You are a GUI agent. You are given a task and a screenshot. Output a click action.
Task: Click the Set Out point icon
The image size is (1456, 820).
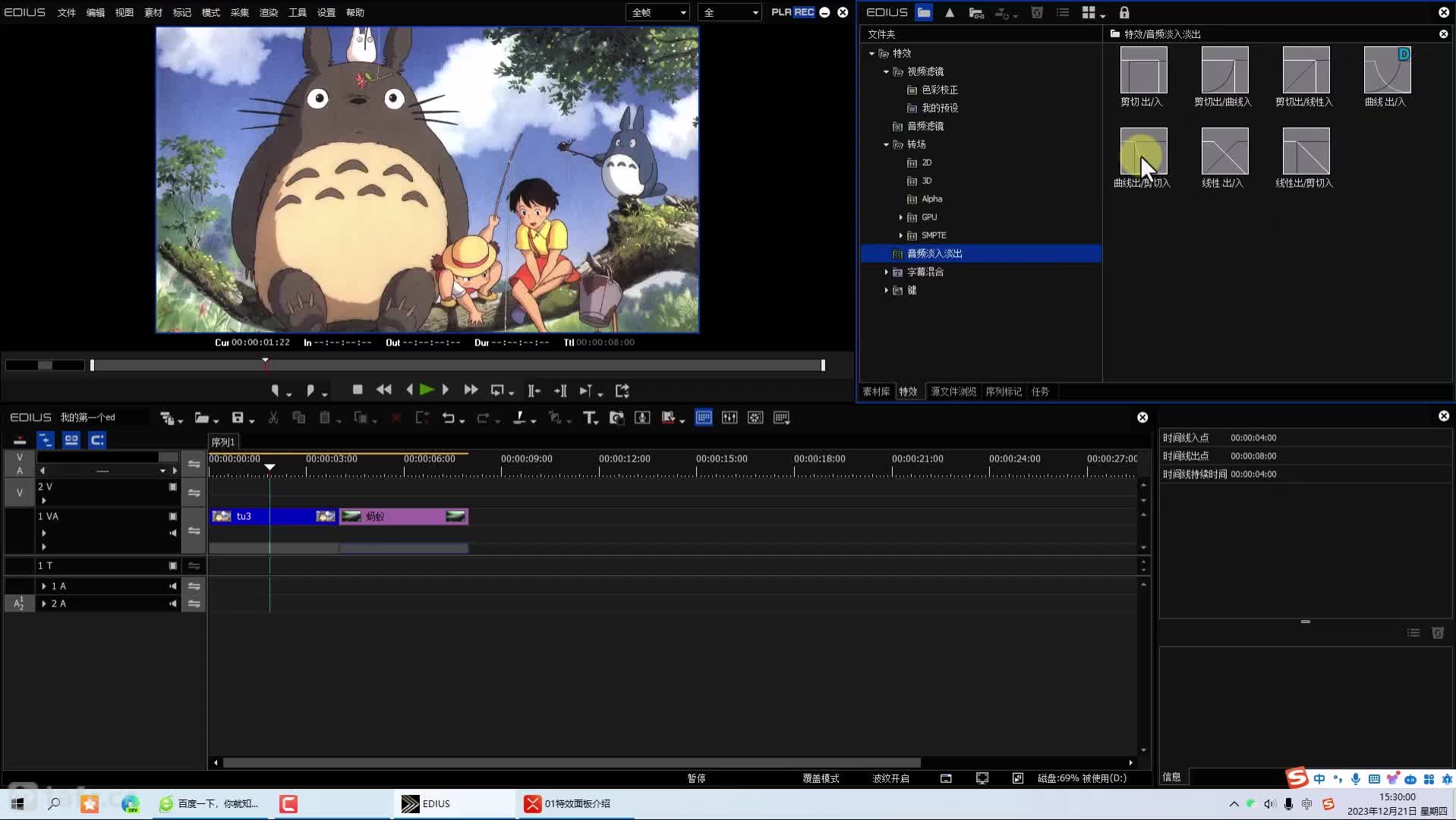click(x=310, y=390)
